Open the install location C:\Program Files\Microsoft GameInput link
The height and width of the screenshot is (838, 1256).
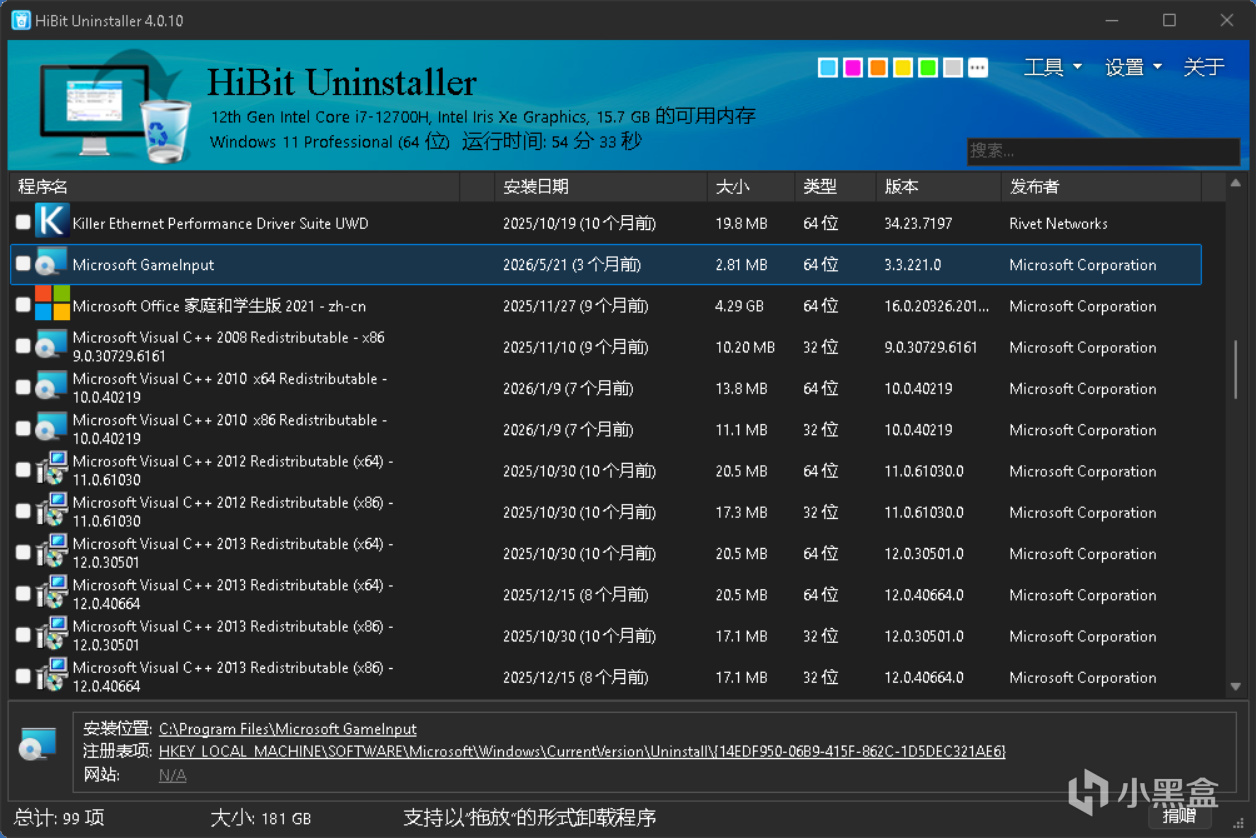click(288, 729)
